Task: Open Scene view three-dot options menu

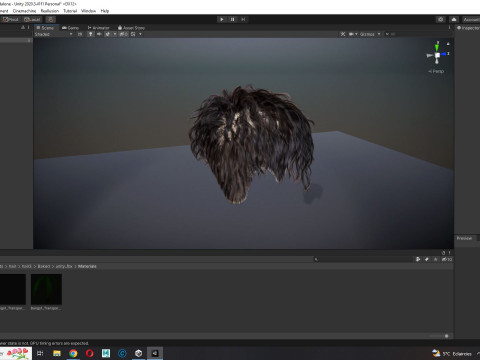Action: (449, 28)
